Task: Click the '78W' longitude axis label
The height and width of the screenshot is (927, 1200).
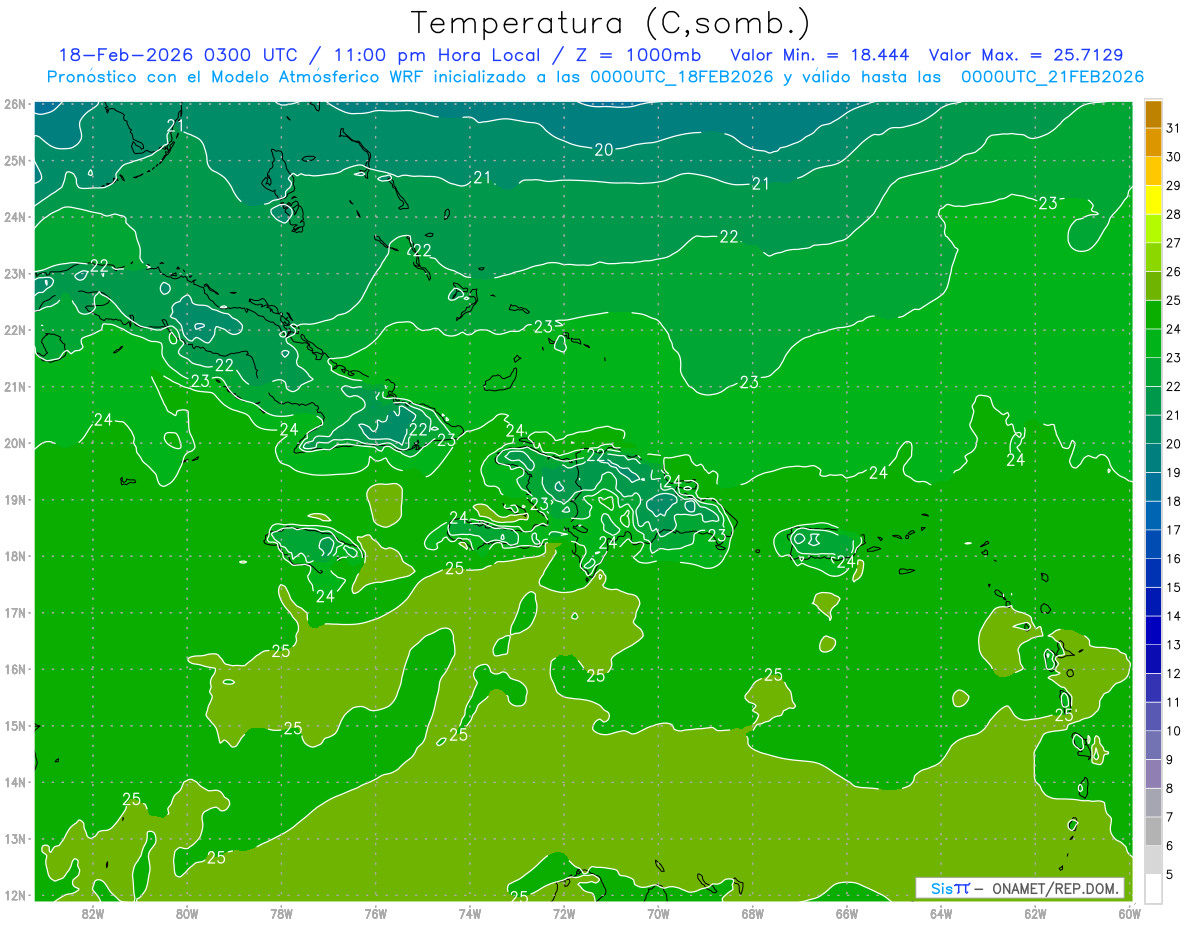Action: pyautogui.click(x=281, y=913)
